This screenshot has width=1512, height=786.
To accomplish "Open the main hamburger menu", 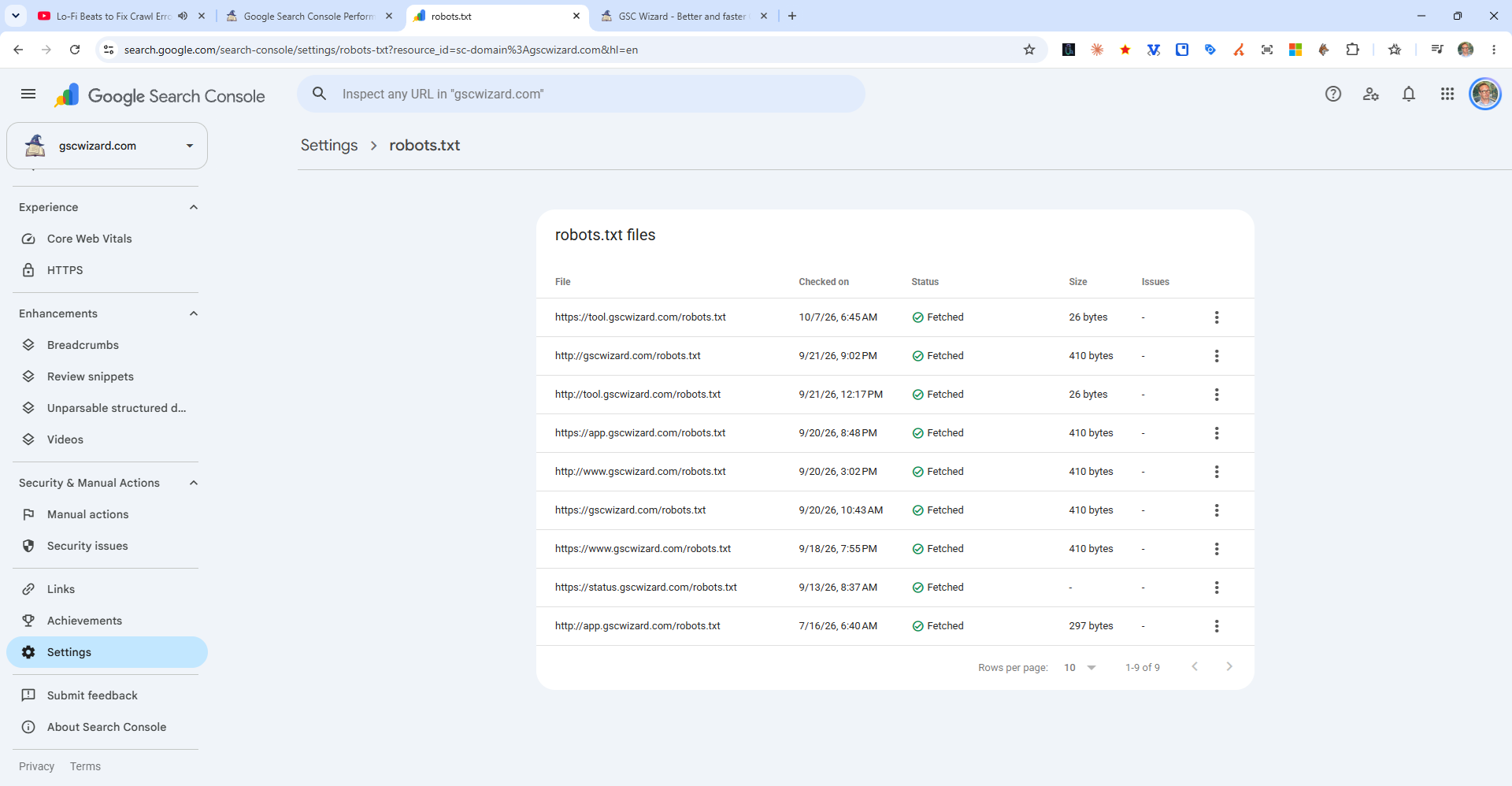I will (28, 95).
